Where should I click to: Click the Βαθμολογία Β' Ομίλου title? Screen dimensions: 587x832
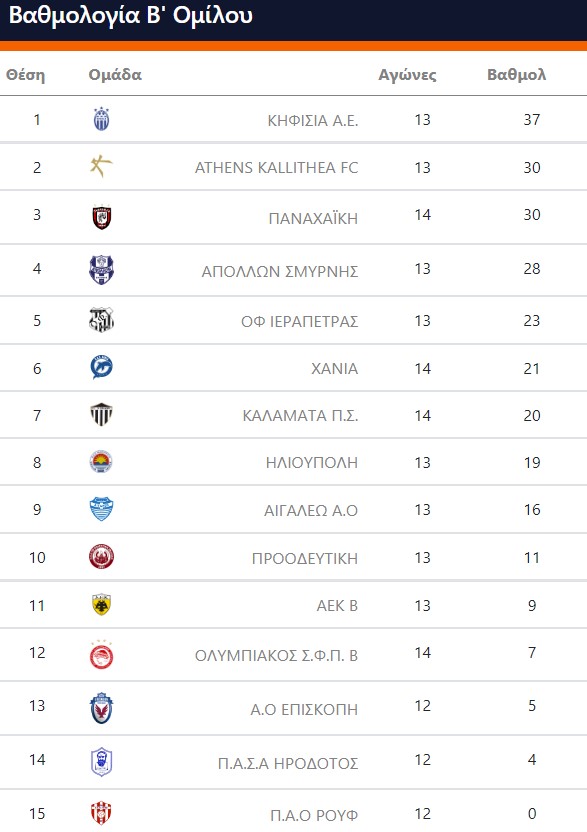[131, 15]
